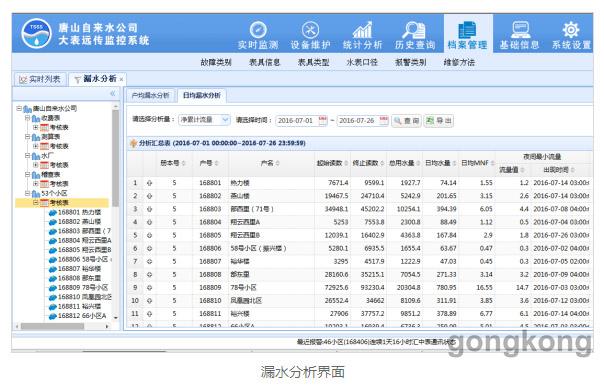Open the 统计分析 chart icon
This screenshot has width=604, height=386.
coord(362,30)
